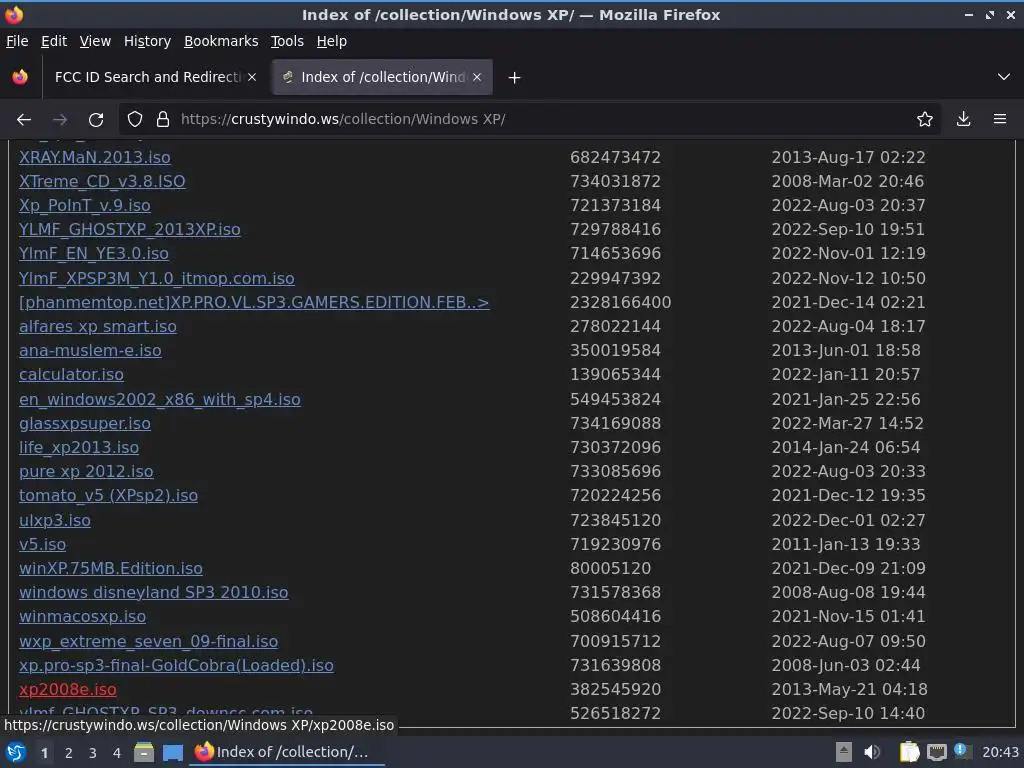Click ana-muslem-e.iso link
The width and height of the screenshot is (1024, 768).
point(90,351)
